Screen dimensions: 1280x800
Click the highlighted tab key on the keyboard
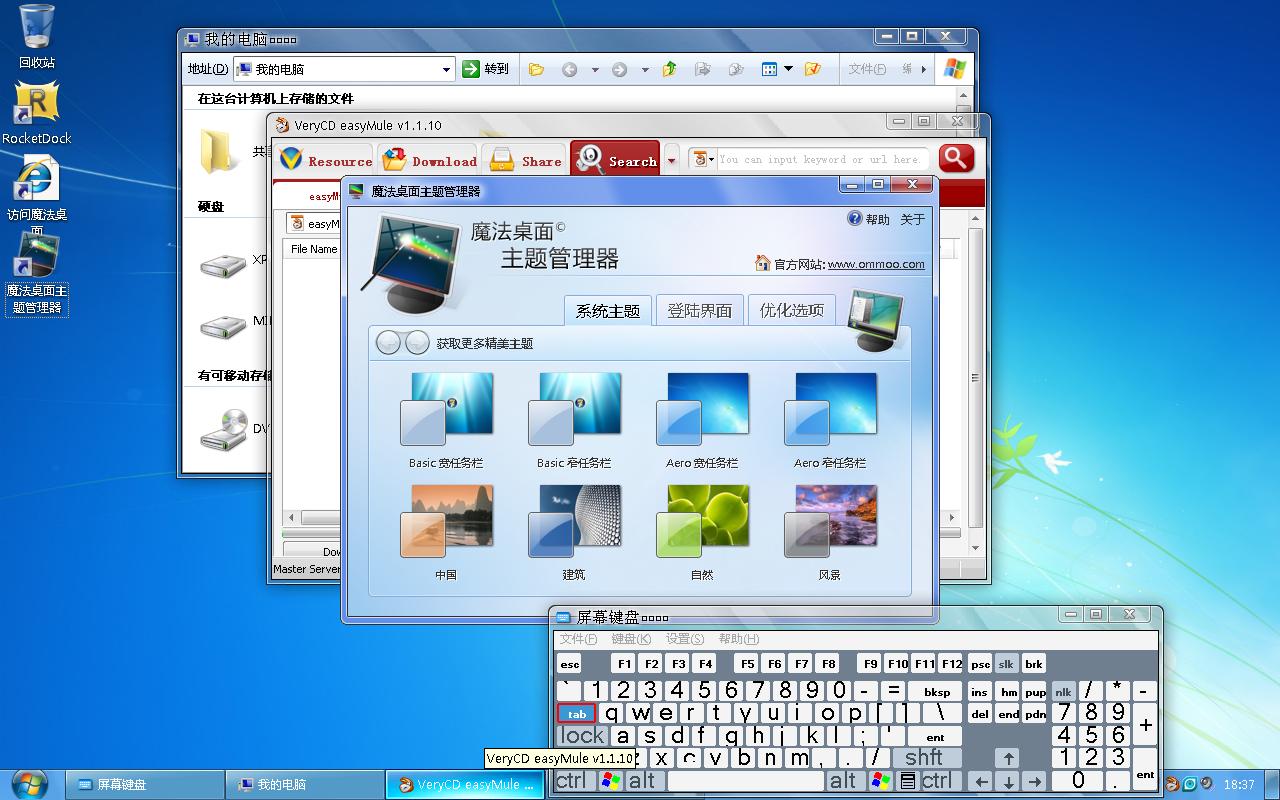tap(577, 714)
